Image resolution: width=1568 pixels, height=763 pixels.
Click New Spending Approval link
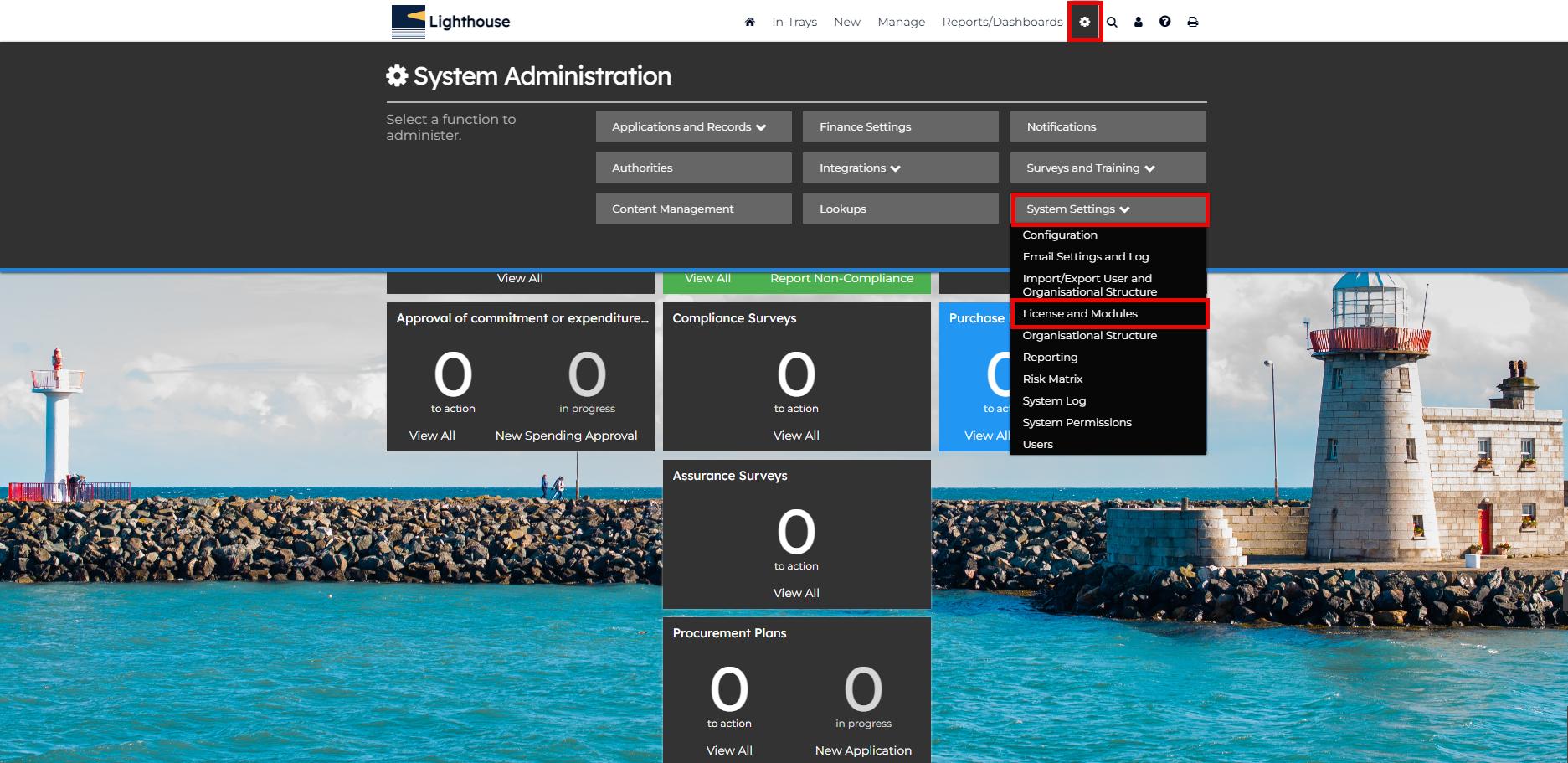point(566,436)
